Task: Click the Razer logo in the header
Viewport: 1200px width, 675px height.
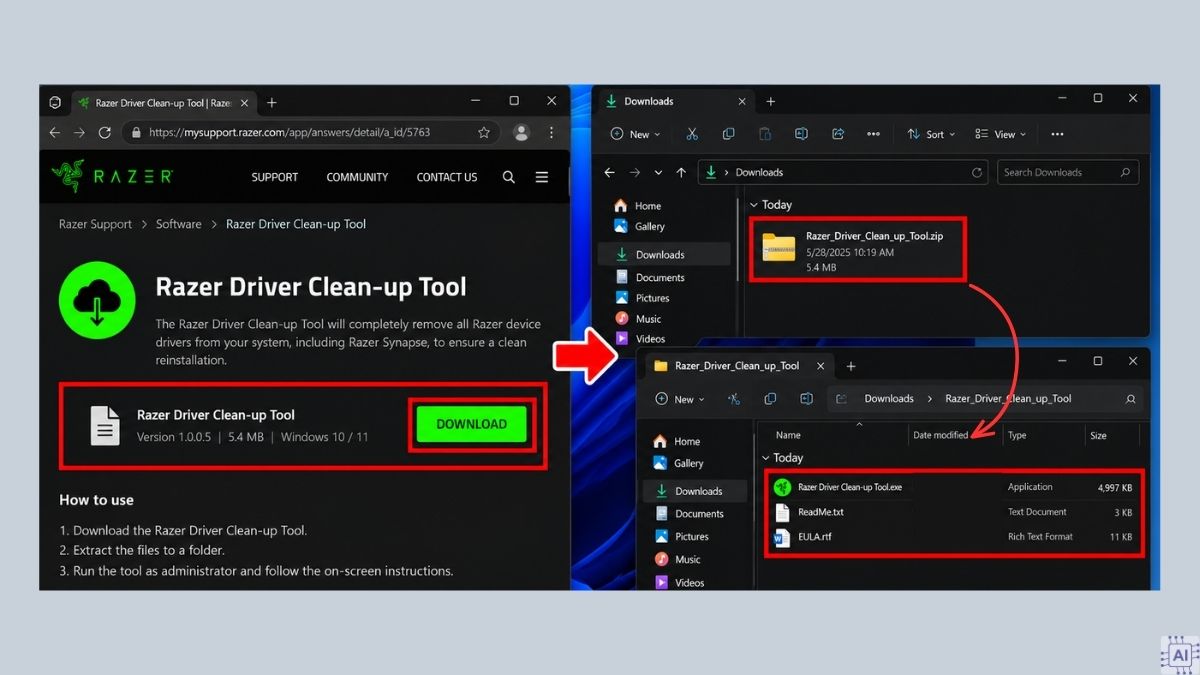Action: [x=111, y=176]
